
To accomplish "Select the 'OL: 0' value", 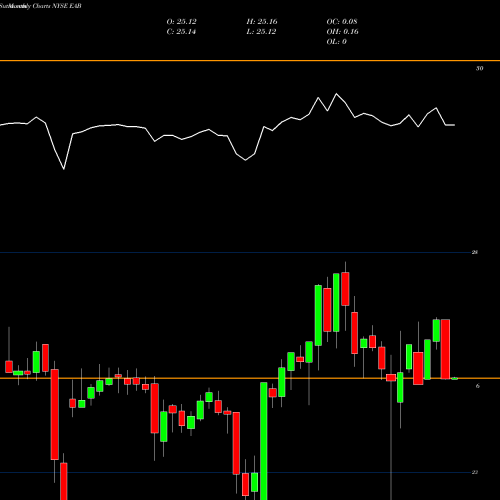I will [336, 42].
